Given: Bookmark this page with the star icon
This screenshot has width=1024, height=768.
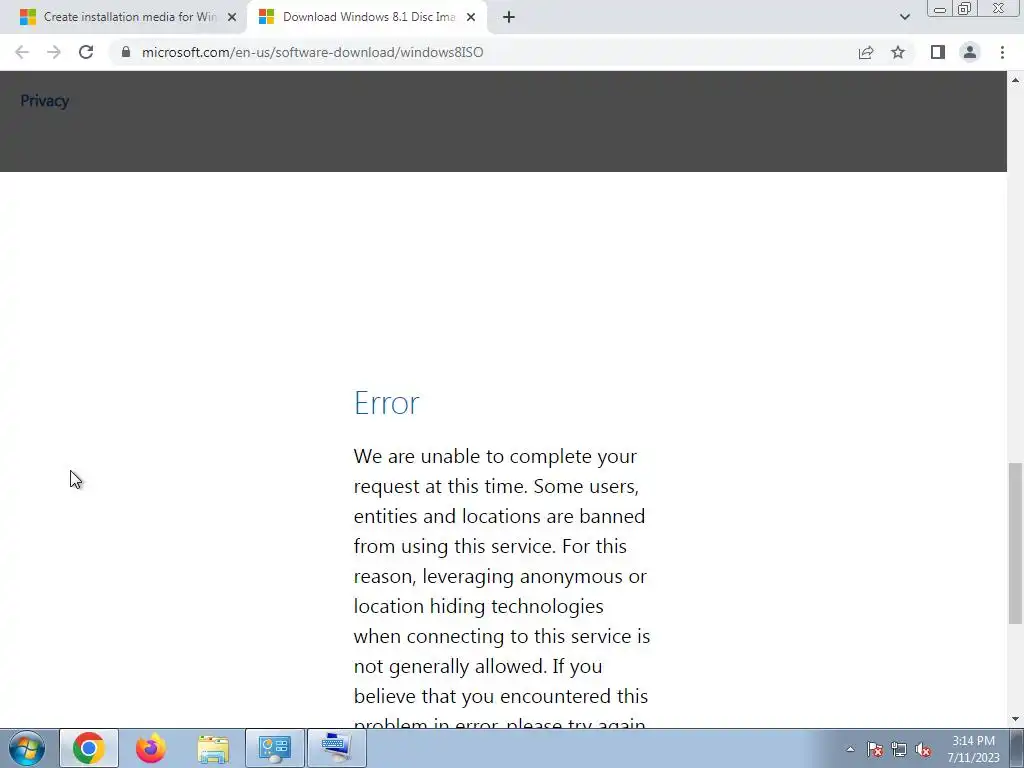Looking at the screenshot, I should point(898,52).
